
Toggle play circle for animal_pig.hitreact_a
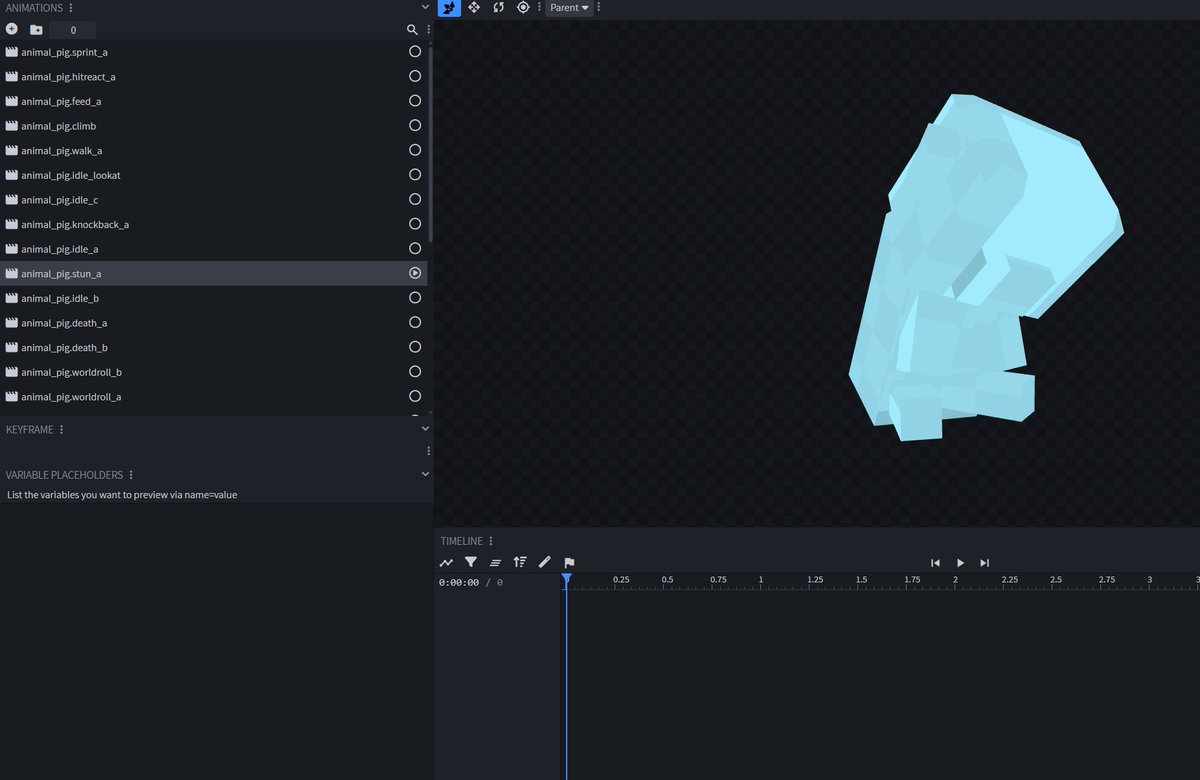[x=415, y=76]
